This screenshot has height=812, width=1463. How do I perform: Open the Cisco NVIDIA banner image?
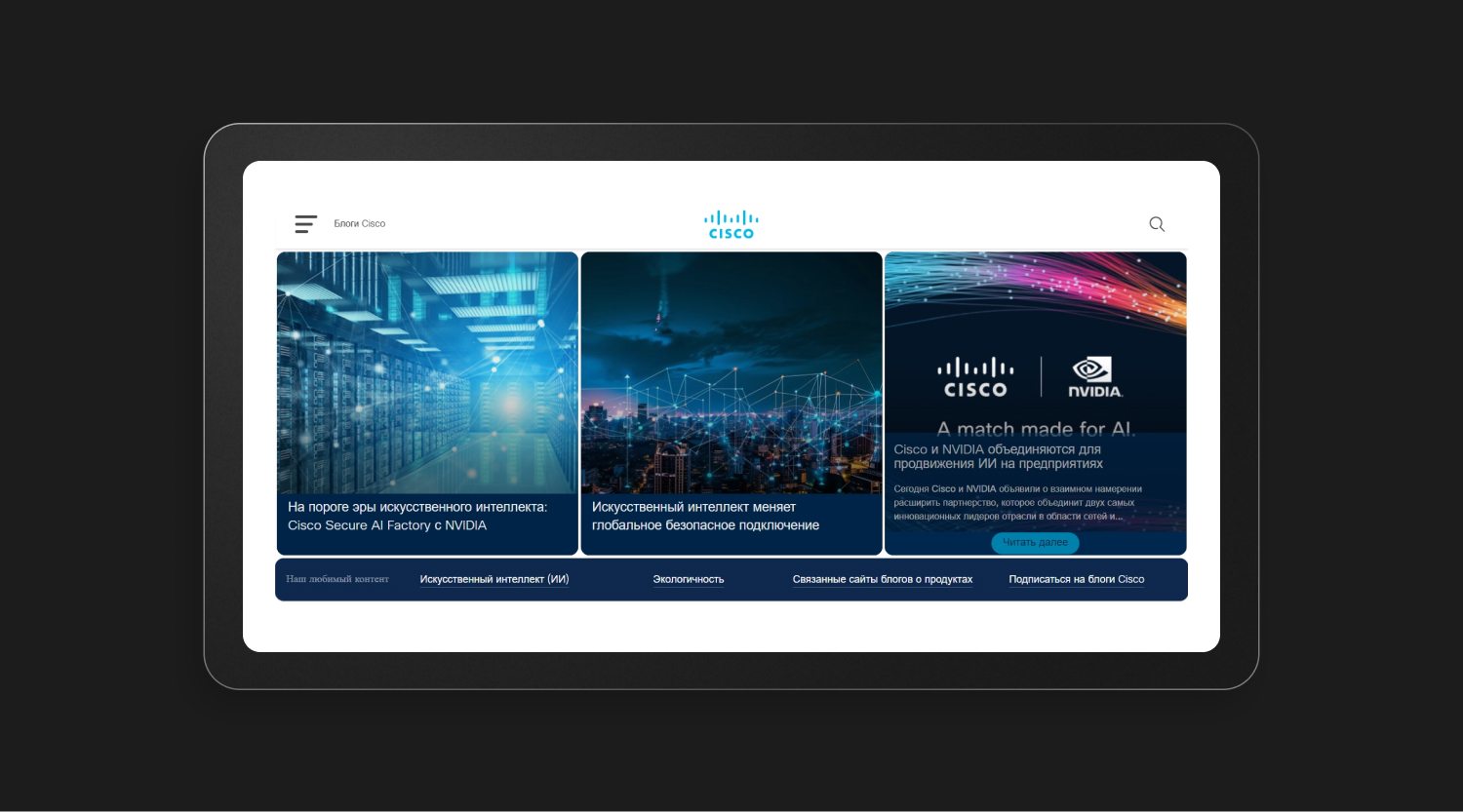[x=1036, y=342]
